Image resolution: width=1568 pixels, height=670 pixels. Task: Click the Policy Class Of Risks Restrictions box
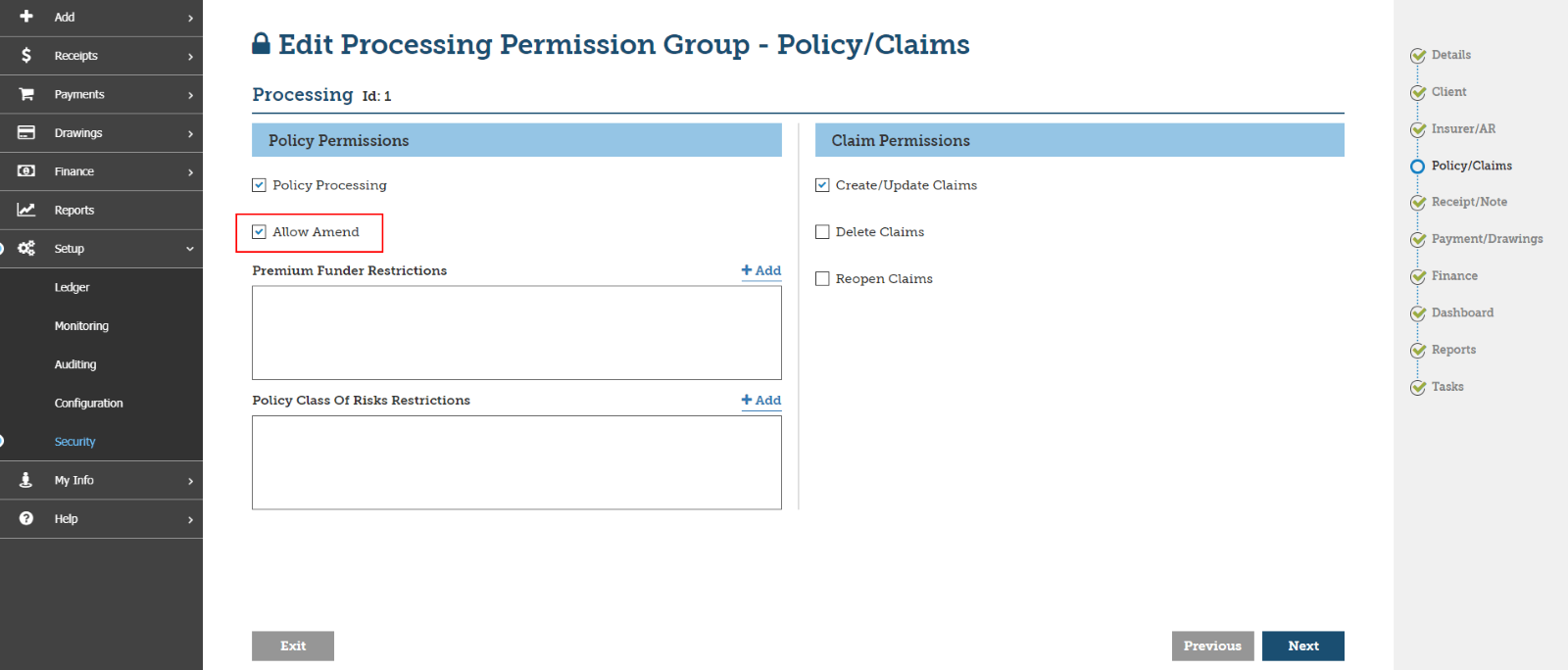coord(516,462)
